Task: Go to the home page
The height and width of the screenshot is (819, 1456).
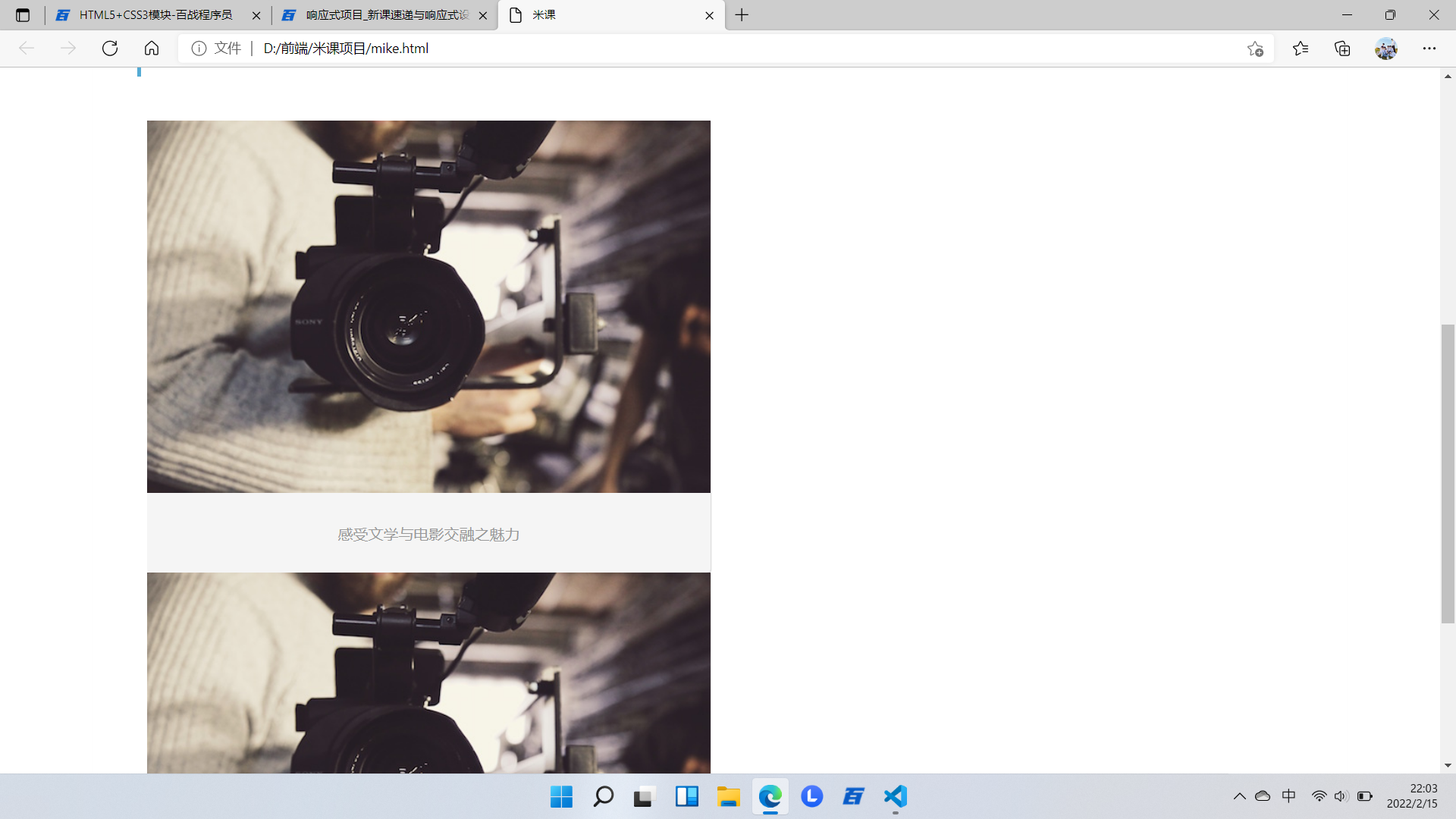Action: point(152,49)
